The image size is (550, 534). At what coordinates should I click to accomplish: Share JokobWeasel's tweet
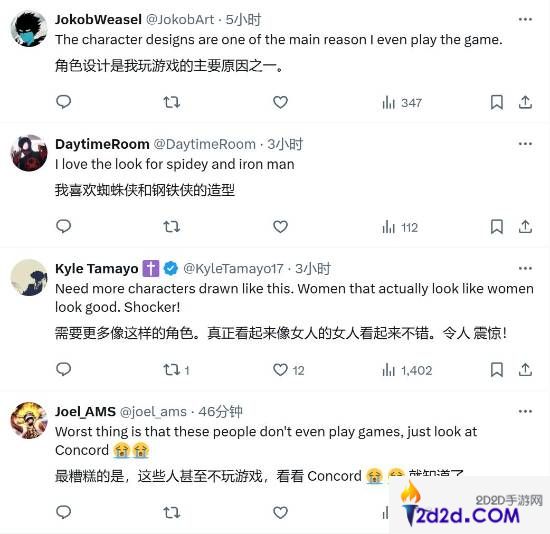(525, 102)
